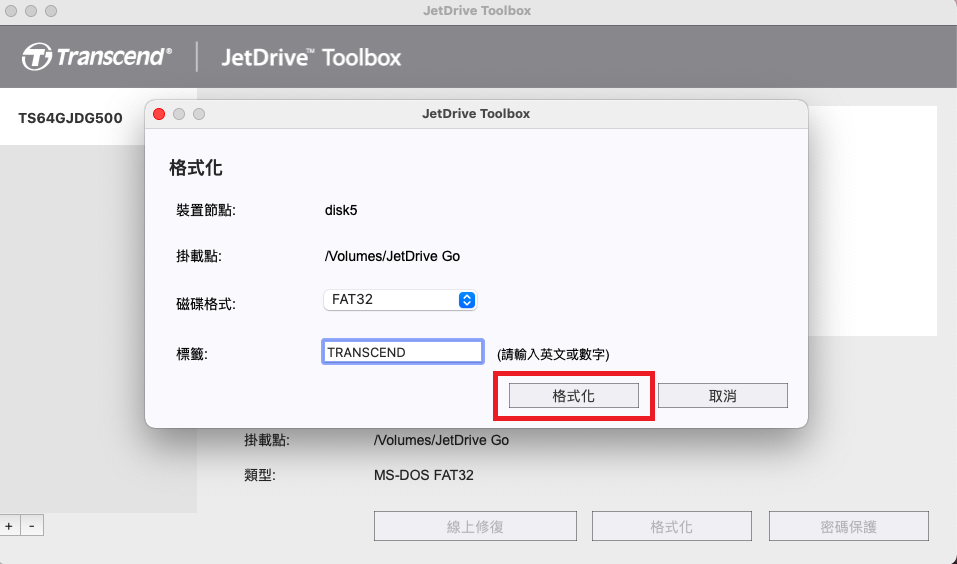The width and height of the screenshot is (957, 564).
Task: Click the 線上修復 button in main window
Action: 475,526
